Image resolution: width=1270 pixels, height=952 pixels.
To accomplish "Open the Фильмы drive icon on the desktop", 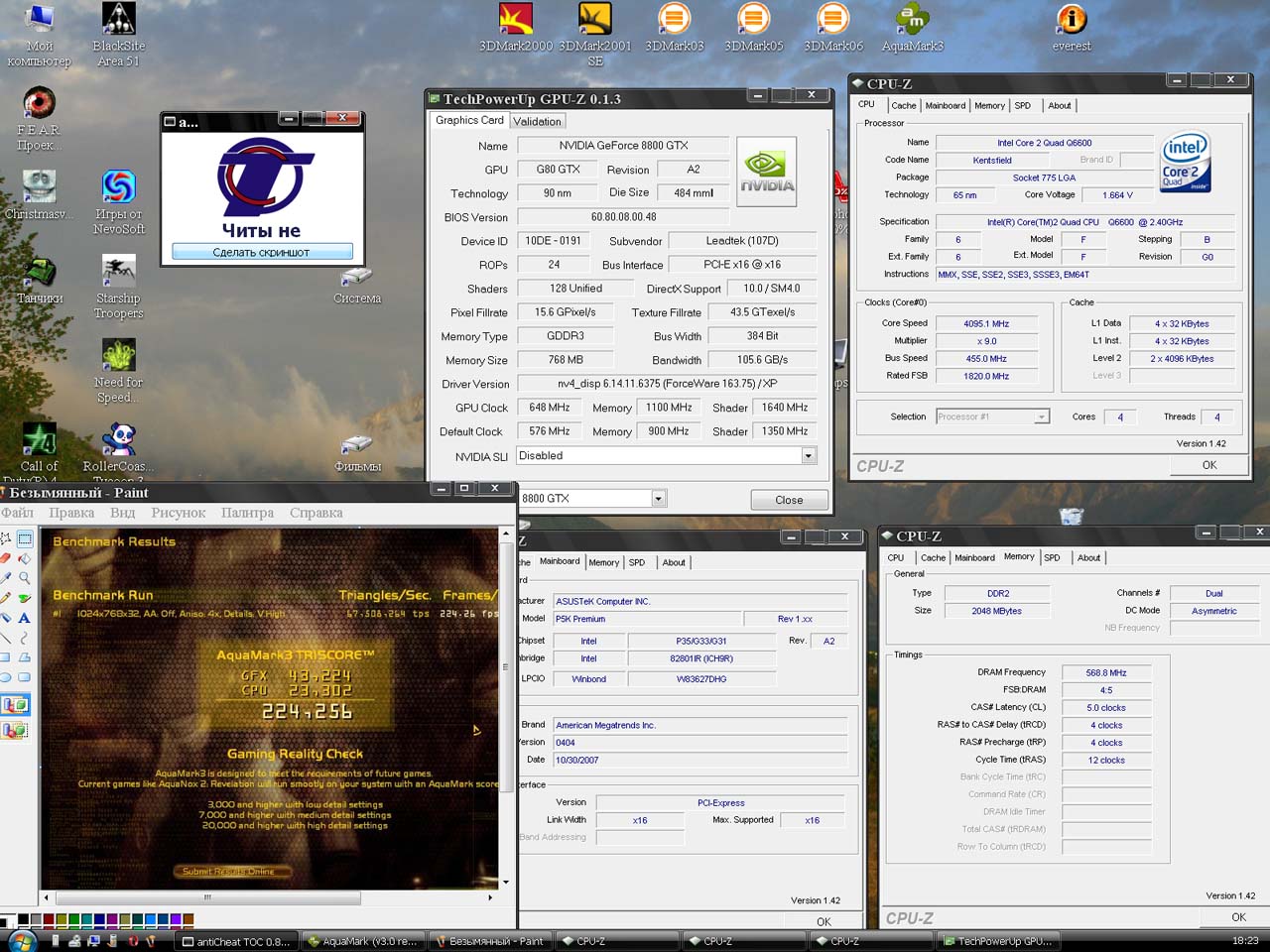I will pyautogui.click(x=357, y=453).
